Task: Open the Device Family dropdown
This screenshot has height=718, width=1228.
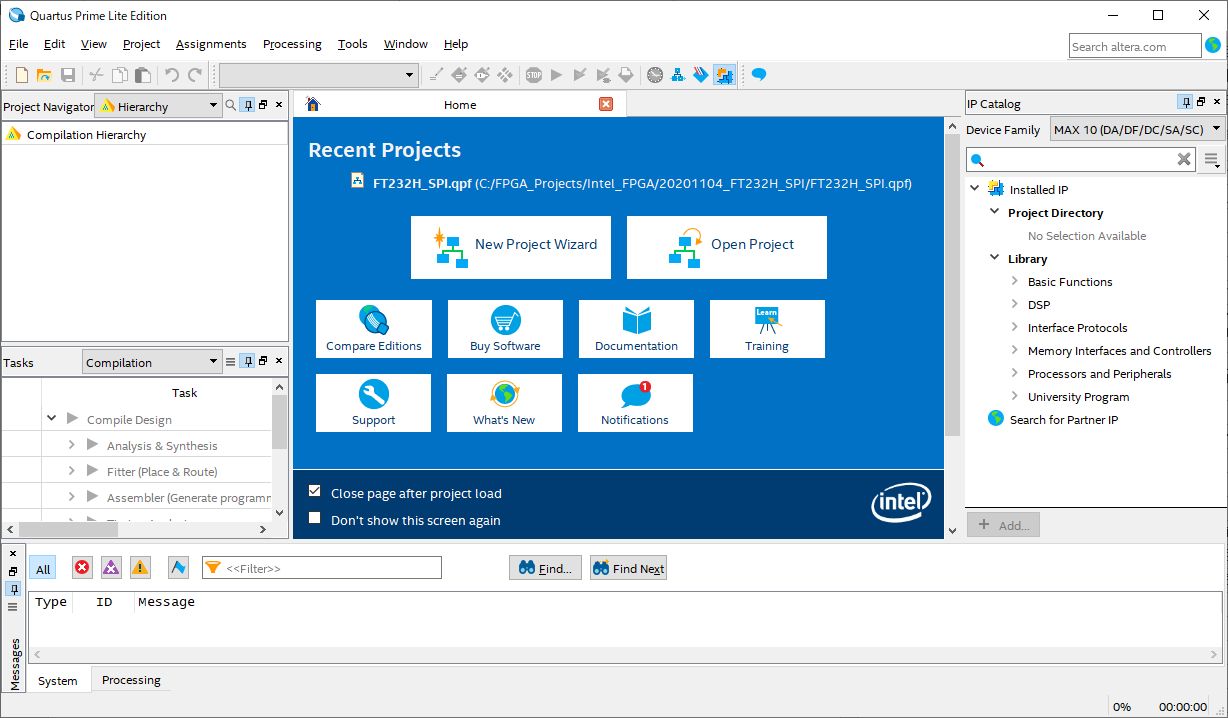Action: point(1137,130)
